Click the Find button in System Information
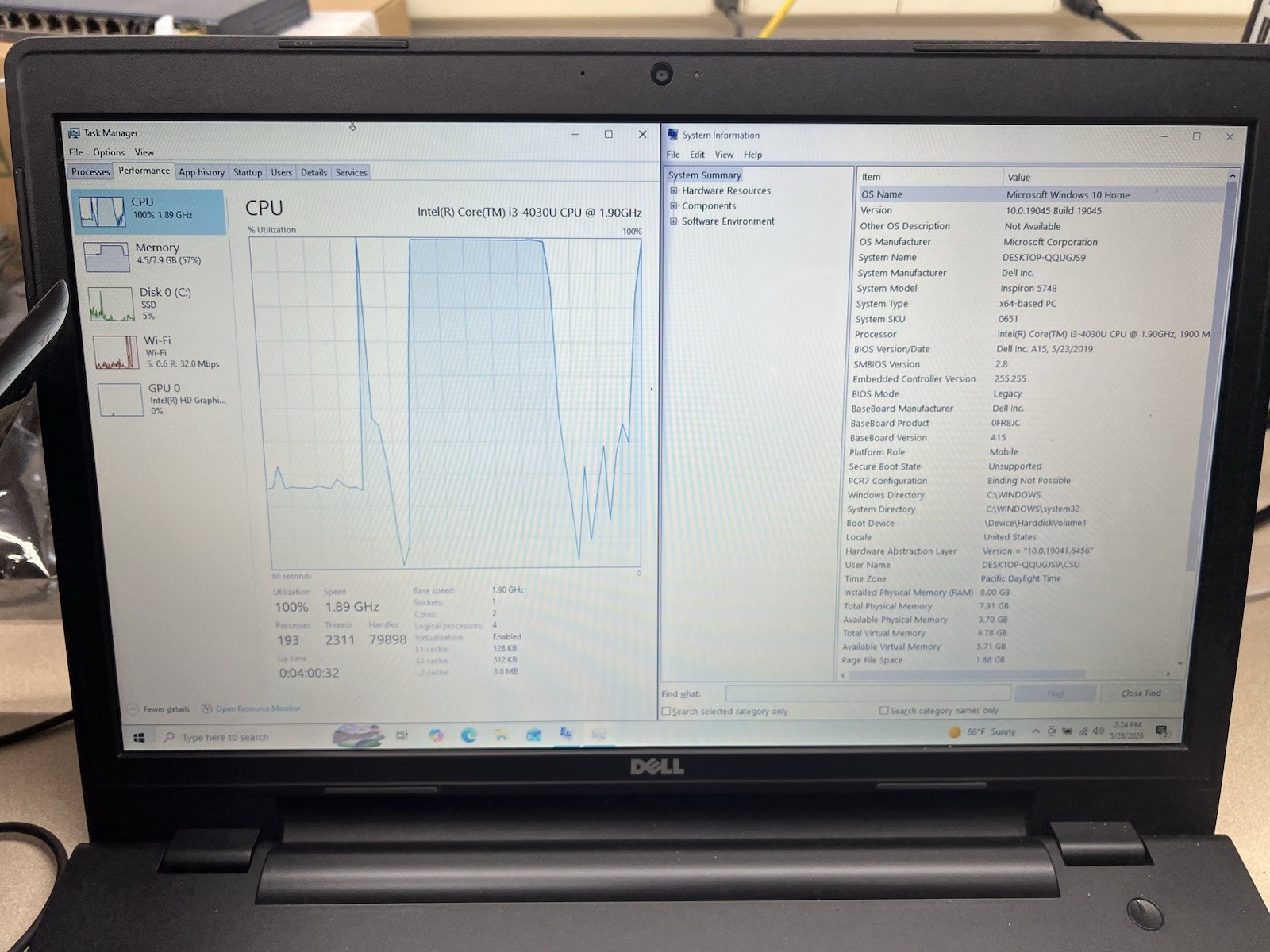Image resolution: width=1270 pixels, height=952 pixels. (x=1055, y=693)
